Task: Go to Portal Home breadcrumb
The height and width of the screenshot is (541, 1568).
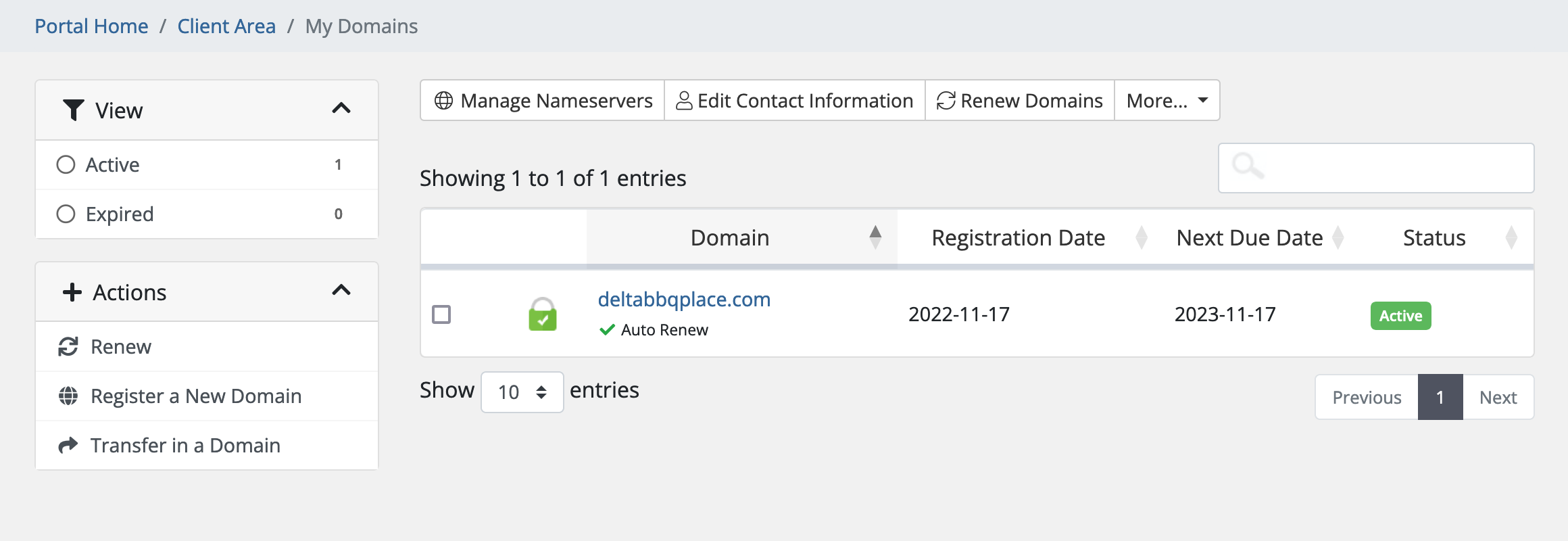Action: pos(91,26)
